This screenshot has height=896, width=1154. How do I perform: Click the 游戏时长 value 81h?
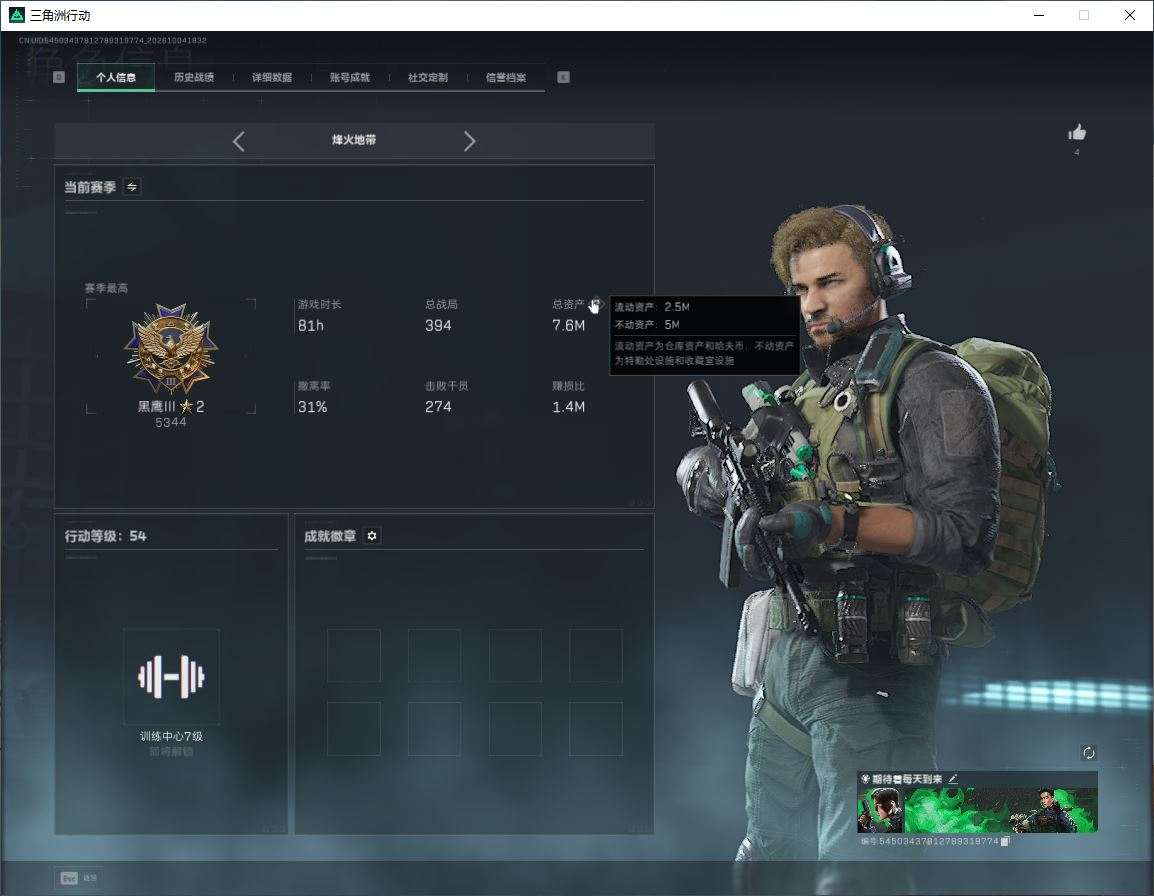point(311,325)
